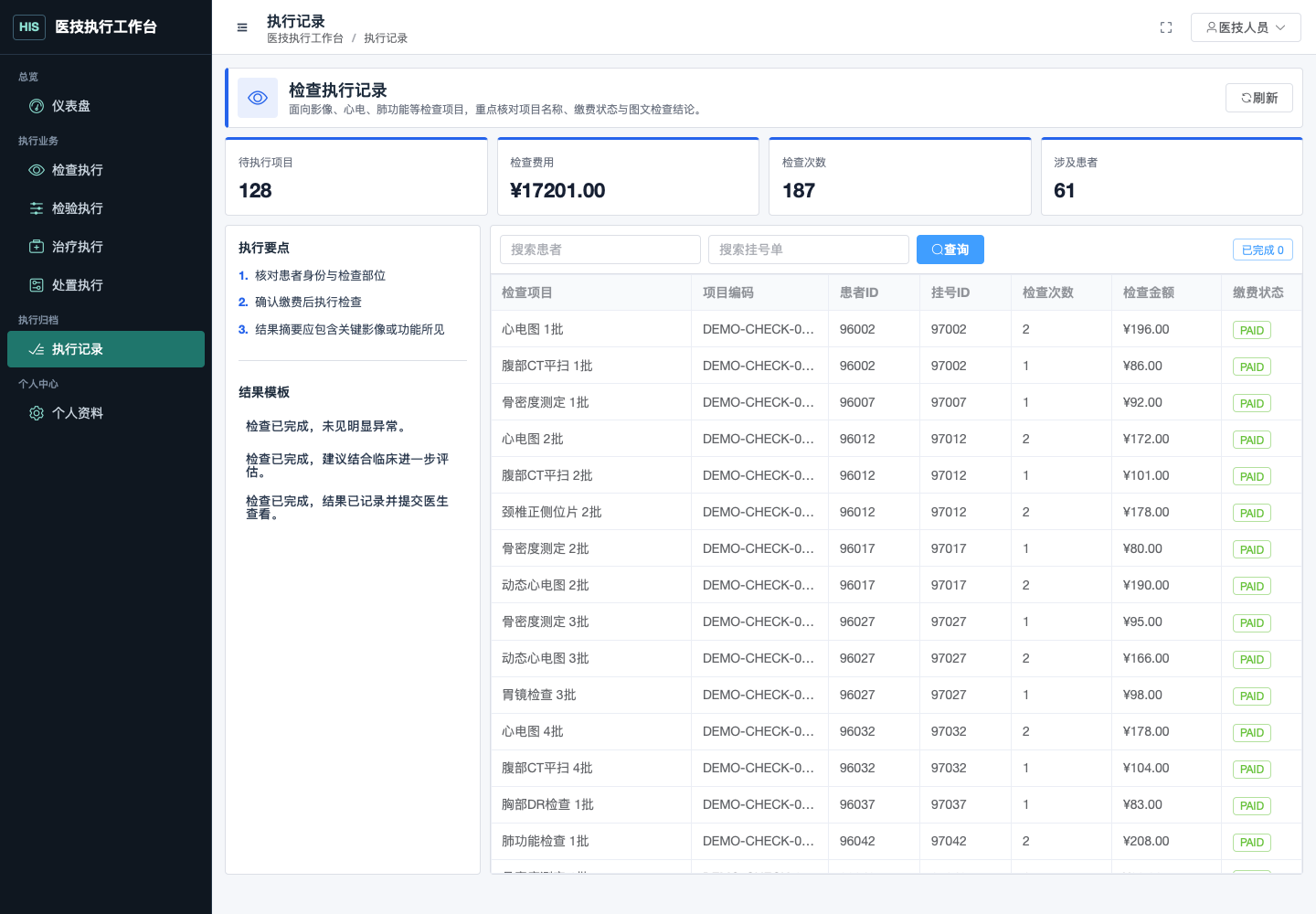Image resolution: width=1316 pixels, height=914 pixels.
Task: Focus the 搜索挂号单 input field
Action: coord(809,250)
